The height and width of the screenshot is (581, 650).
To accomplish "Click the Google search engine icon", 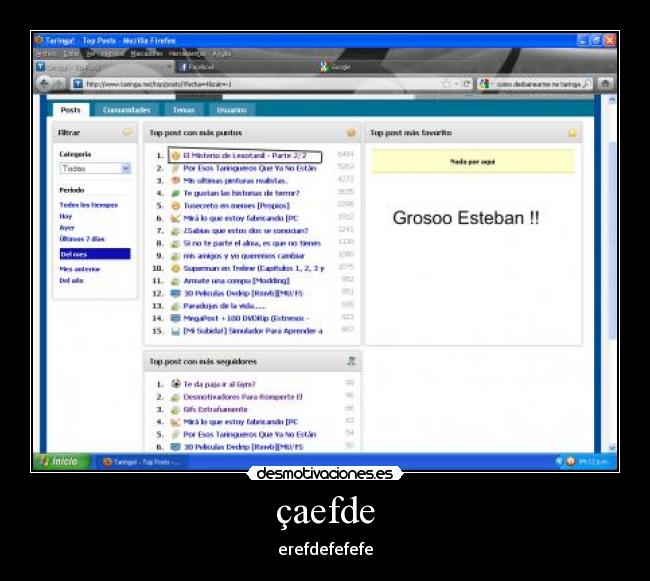I will [x=484, y=84].
